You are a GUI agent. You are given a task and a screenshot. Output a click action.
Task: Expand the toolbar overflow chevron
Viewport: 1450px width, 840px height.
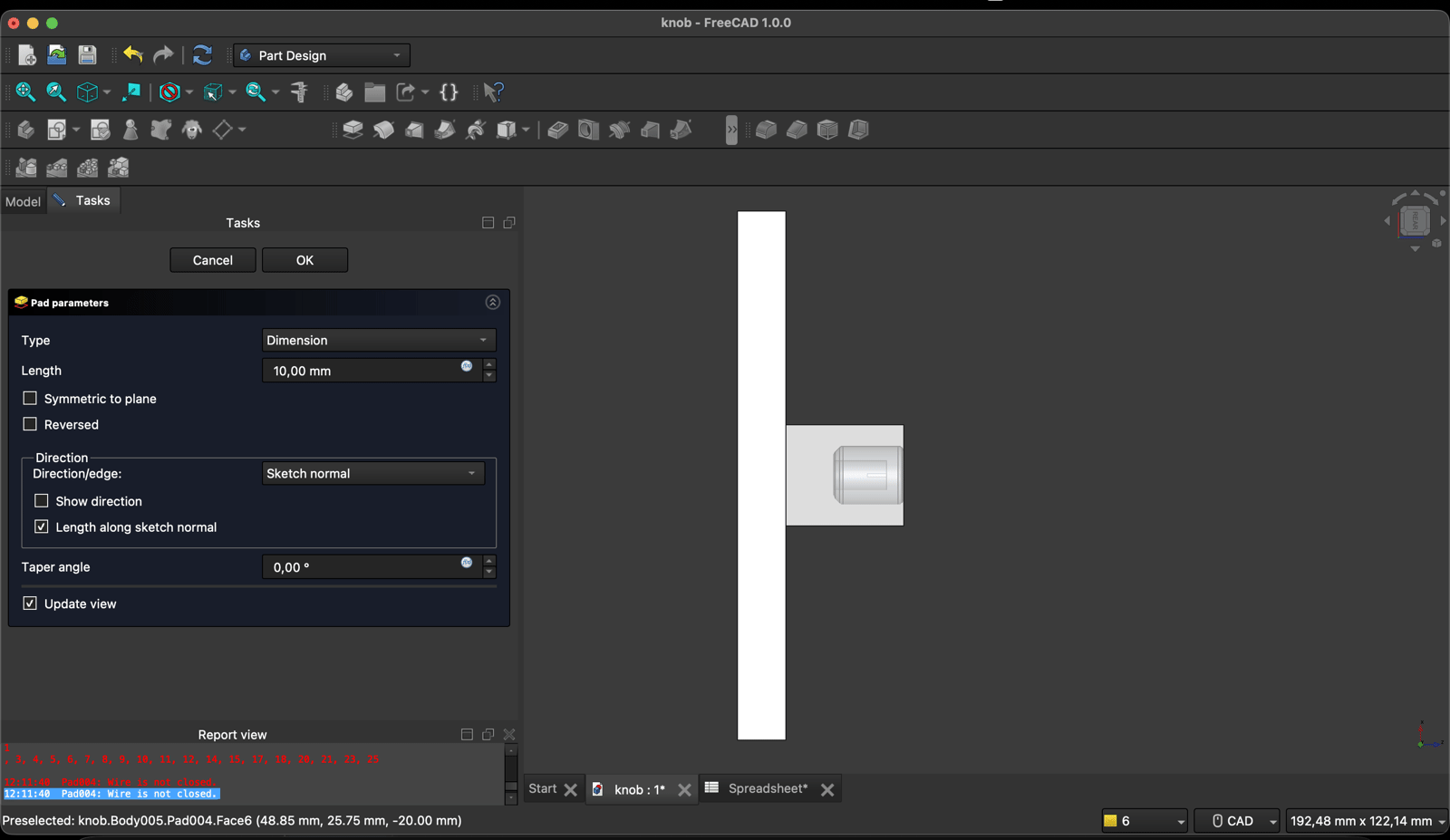click(731, 130)
